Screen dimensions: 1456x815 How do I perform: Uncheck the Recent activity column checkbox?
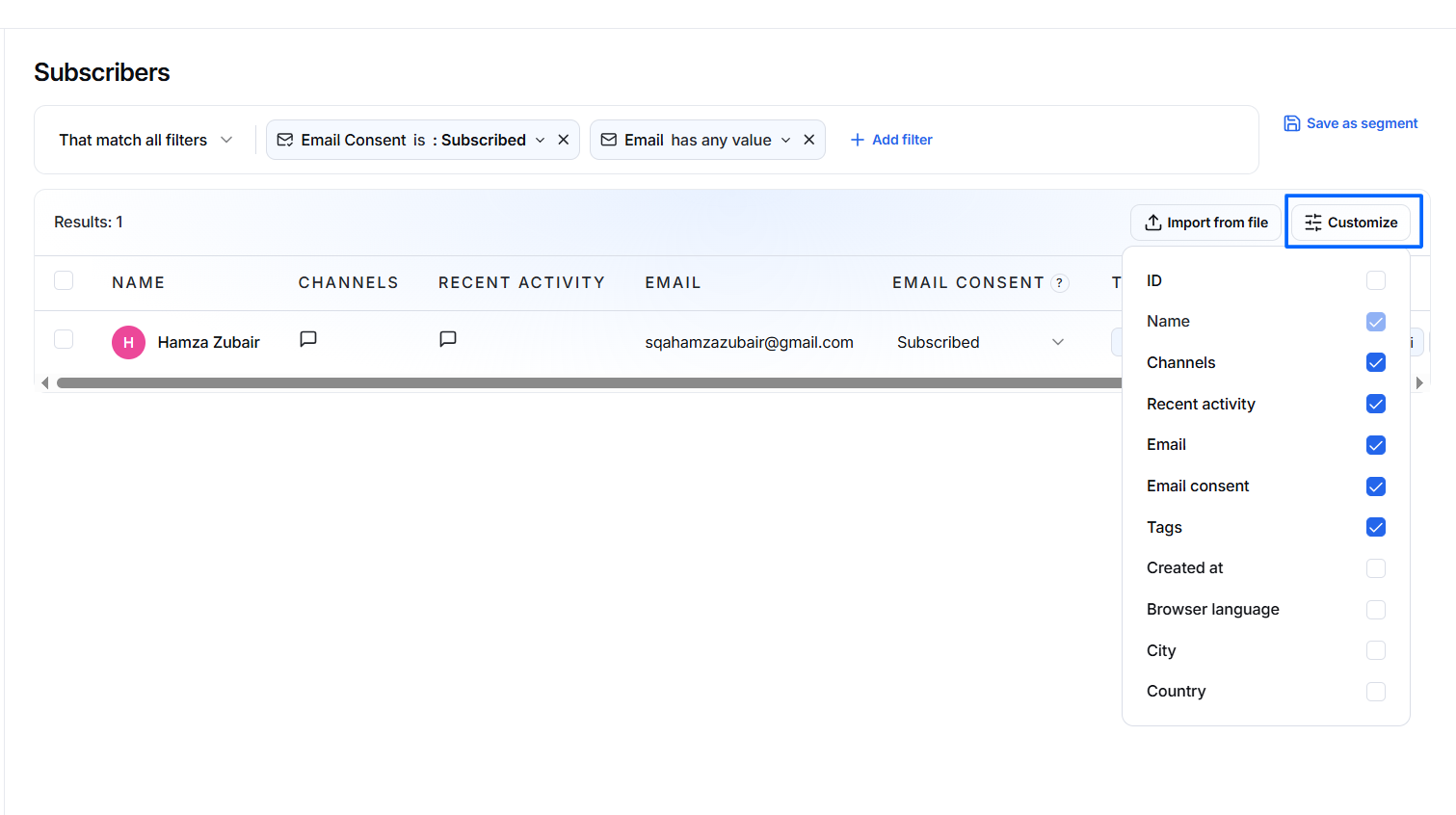click(1376, 404)
